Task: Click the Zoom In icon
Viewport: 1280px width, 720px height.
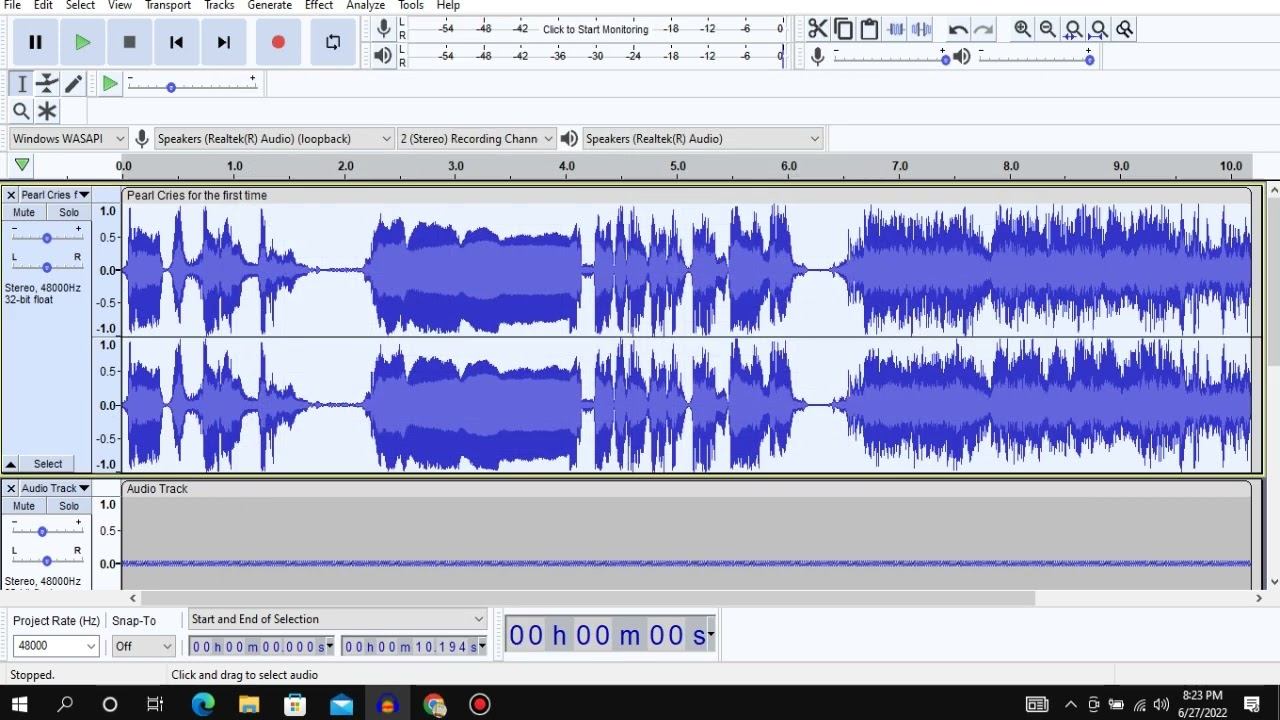Action: tap(1022, 29)
